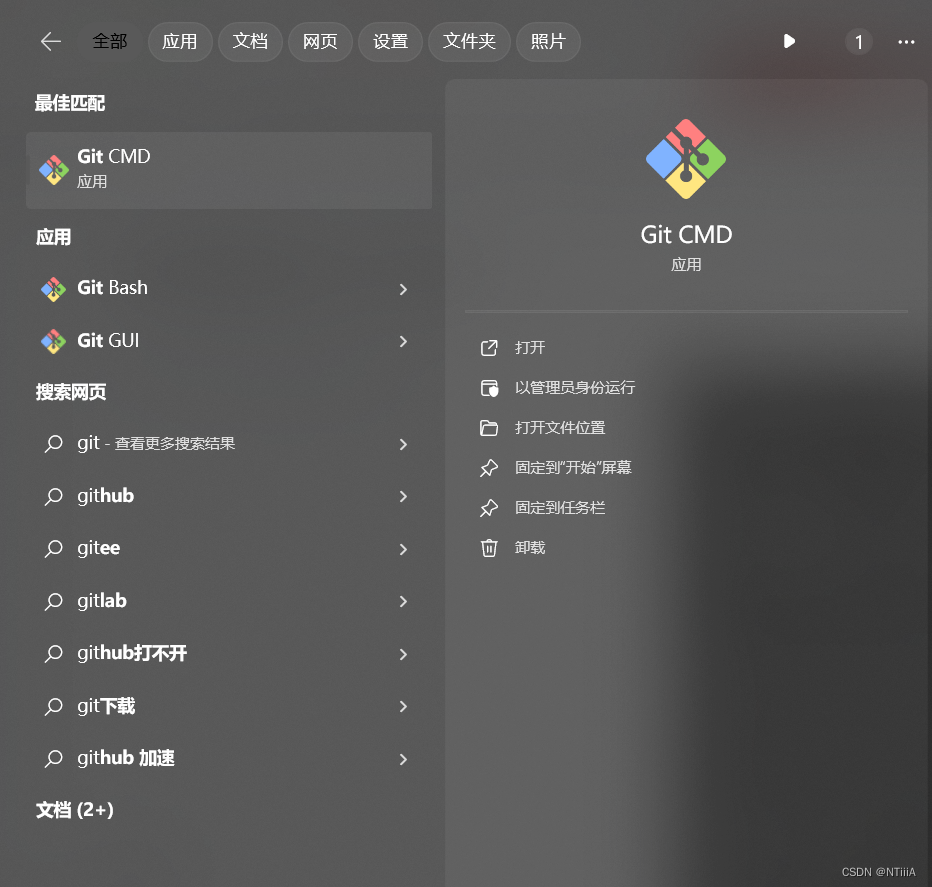
Task: Click the Git CMD title in preview pane
Action: click(x=686, y=235)
